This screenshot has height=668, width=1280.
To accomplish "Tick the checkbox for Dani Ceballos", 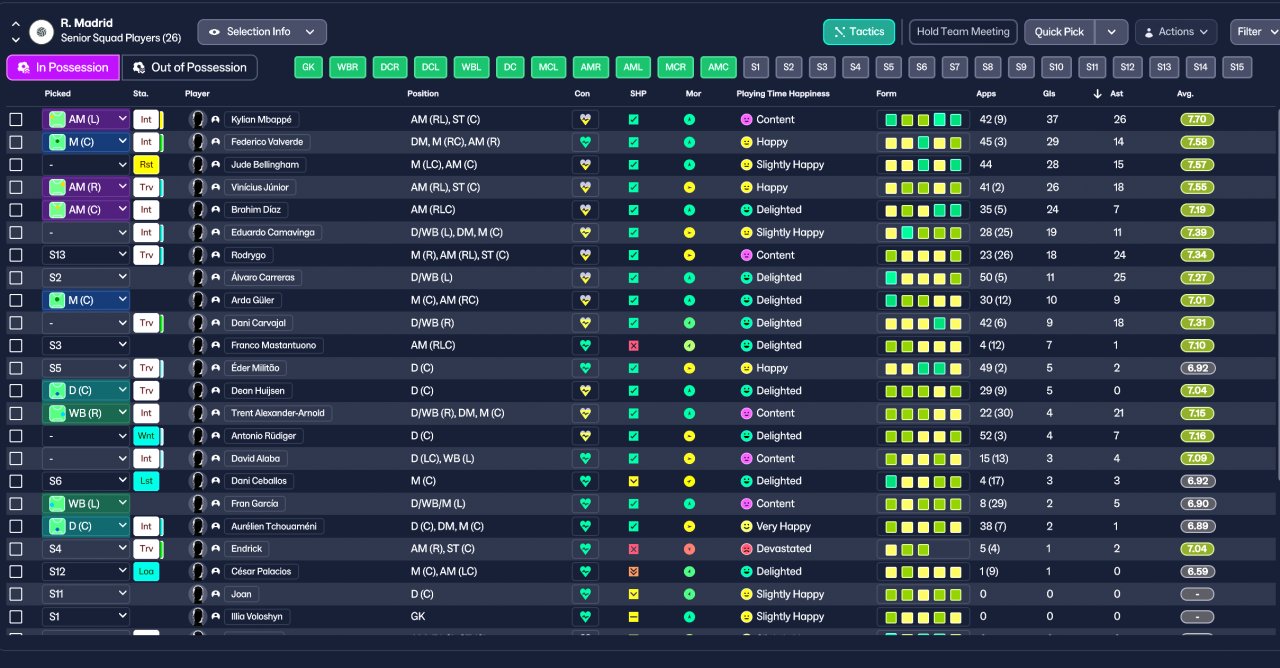I will (16, 481).
